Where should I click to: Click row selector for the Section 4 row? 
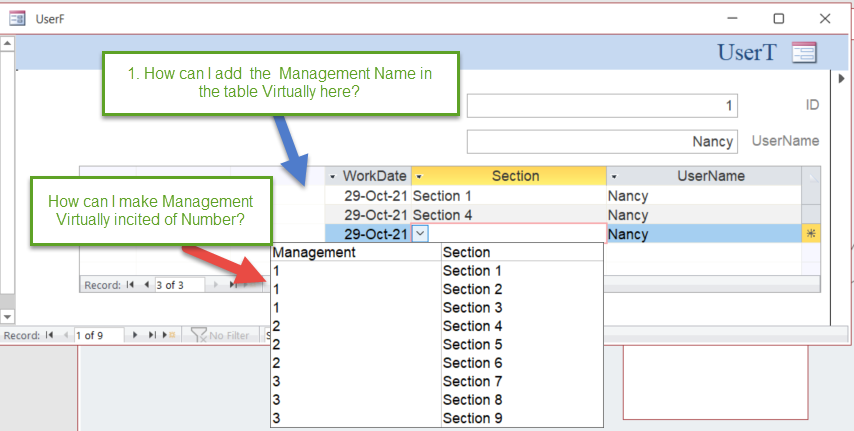(x=811, y=215)
